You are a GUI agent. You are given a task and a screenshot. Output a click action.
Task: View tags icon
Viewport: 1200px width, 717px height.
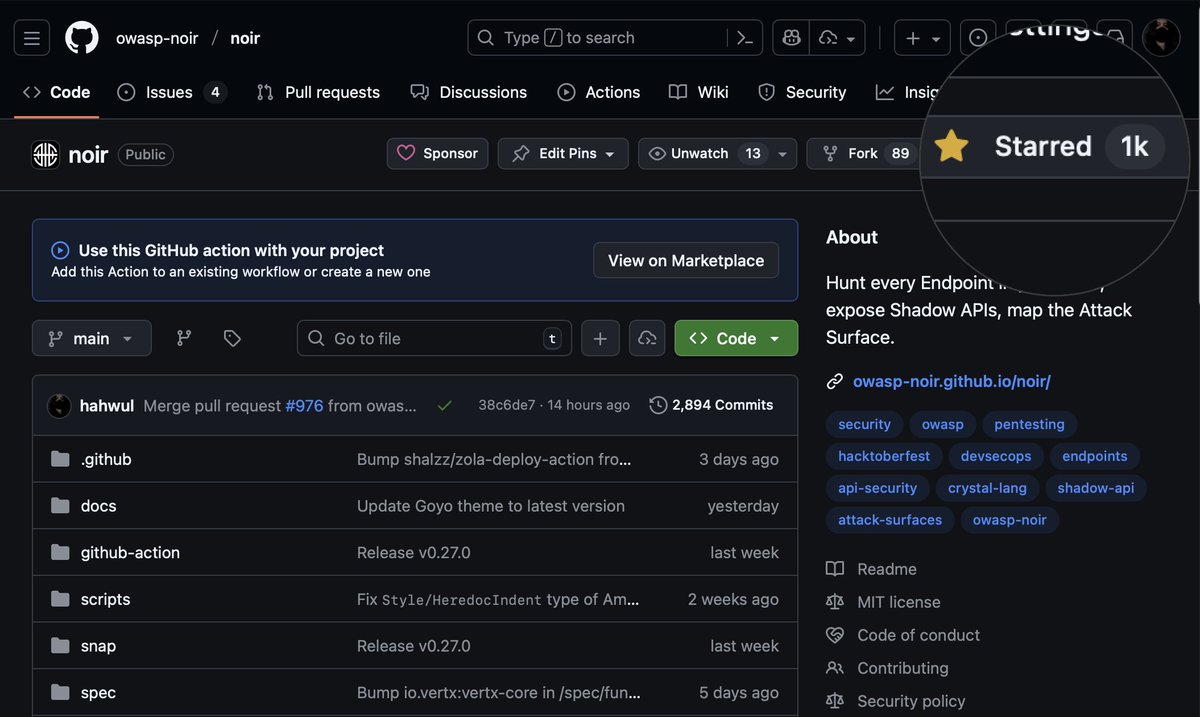[x=232, y=338]
